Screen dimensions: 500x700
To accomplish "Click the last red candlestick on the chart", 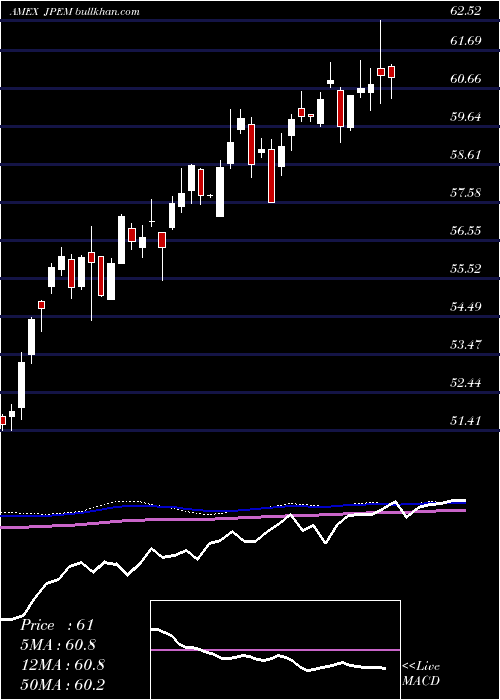I will pos(392,72).
